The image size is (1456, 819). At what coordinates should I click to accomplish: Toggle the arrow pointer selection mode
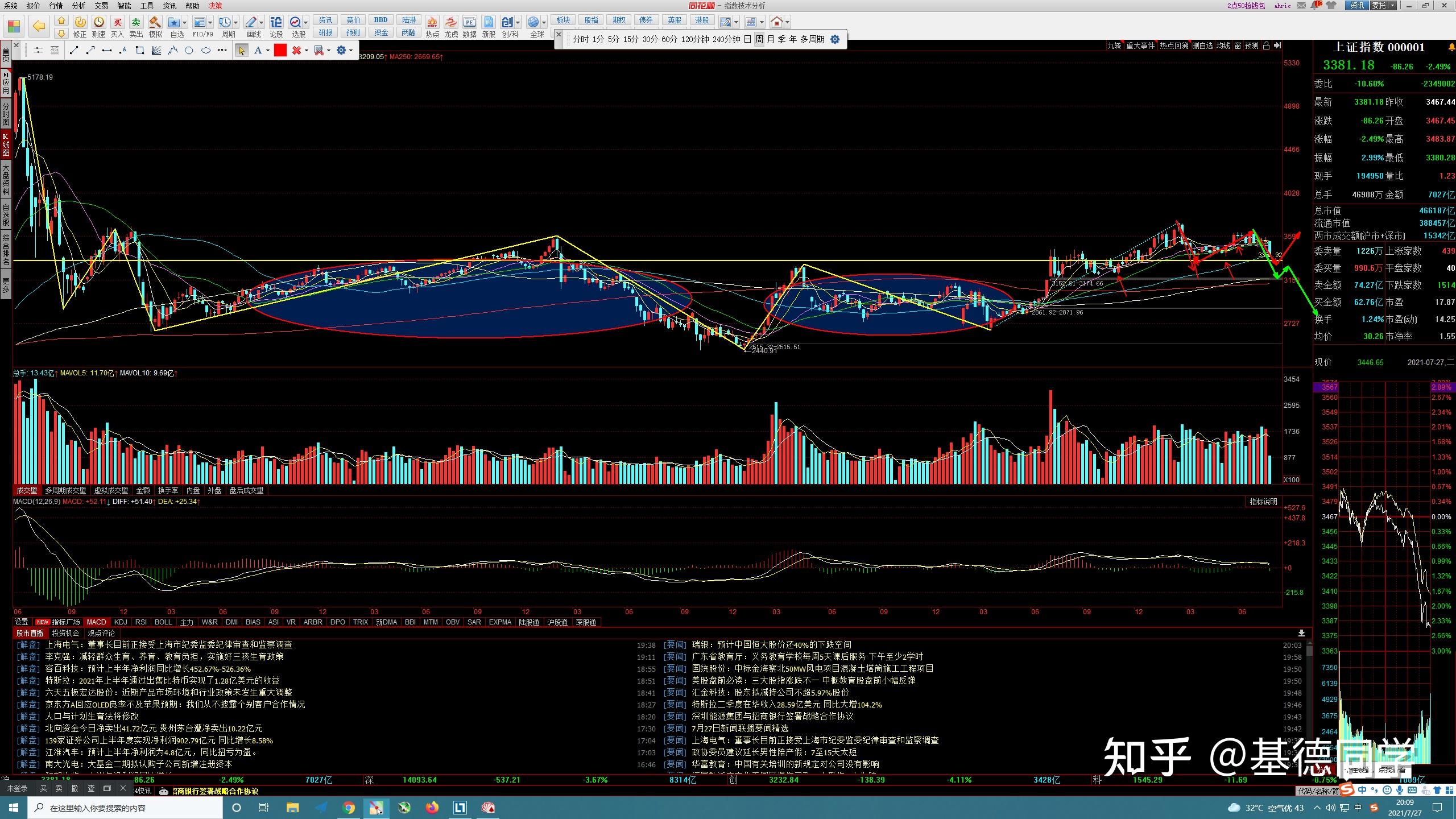(x=241, y=51)
